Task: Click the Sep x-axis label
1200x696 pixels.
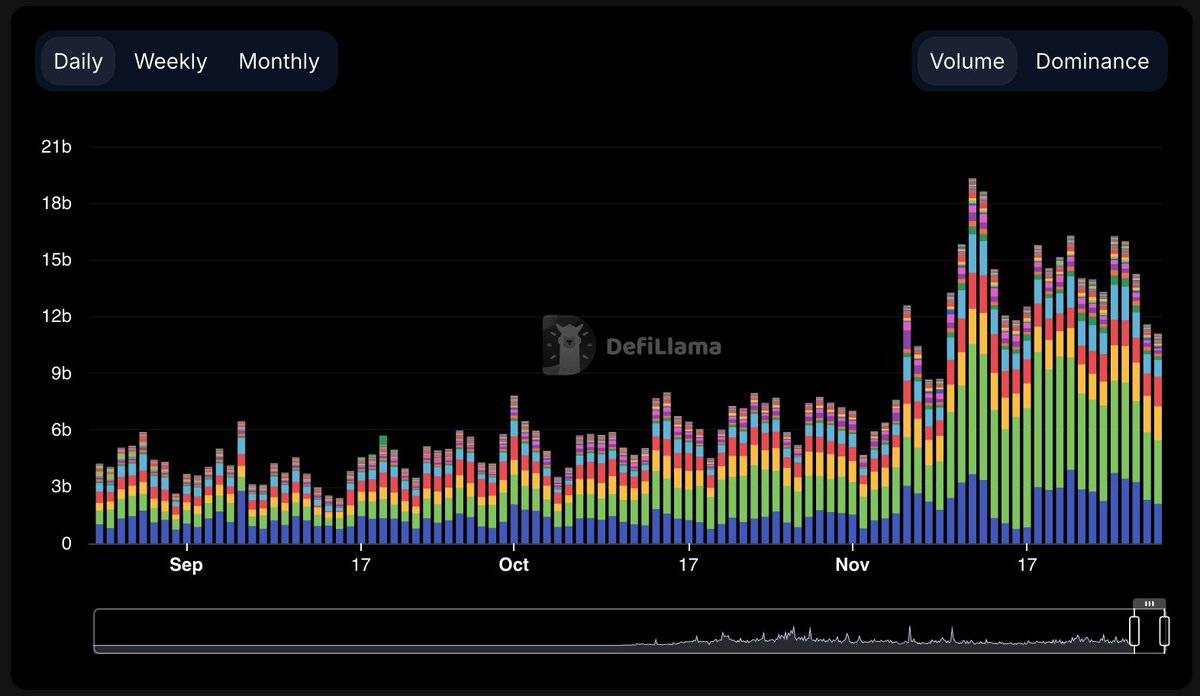Action: (186, 565)
